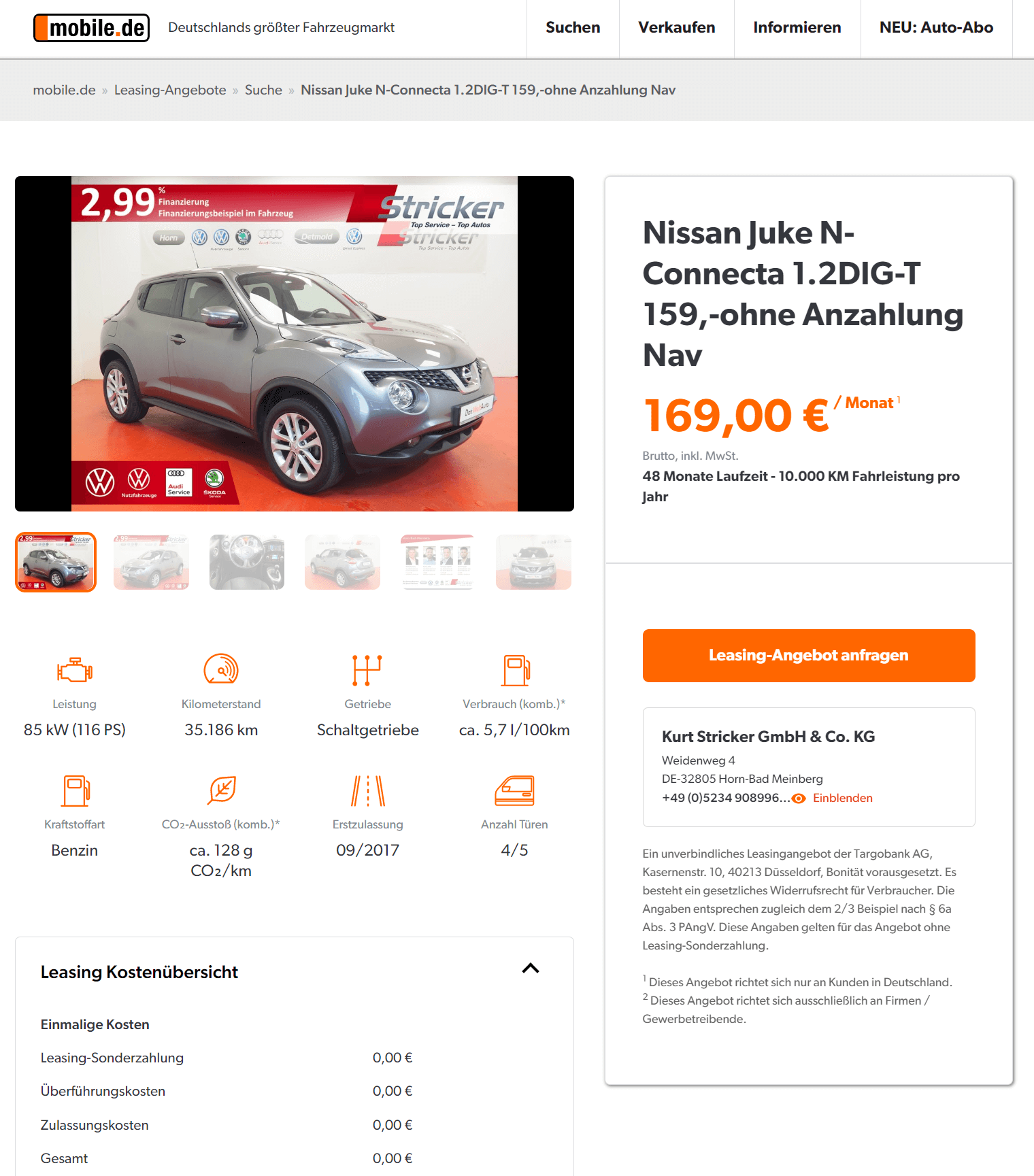Click the Leasing-Angebot anfragen button
Image resolution: width=1034 pixels, height=1176 pixels.
(809, 656)
